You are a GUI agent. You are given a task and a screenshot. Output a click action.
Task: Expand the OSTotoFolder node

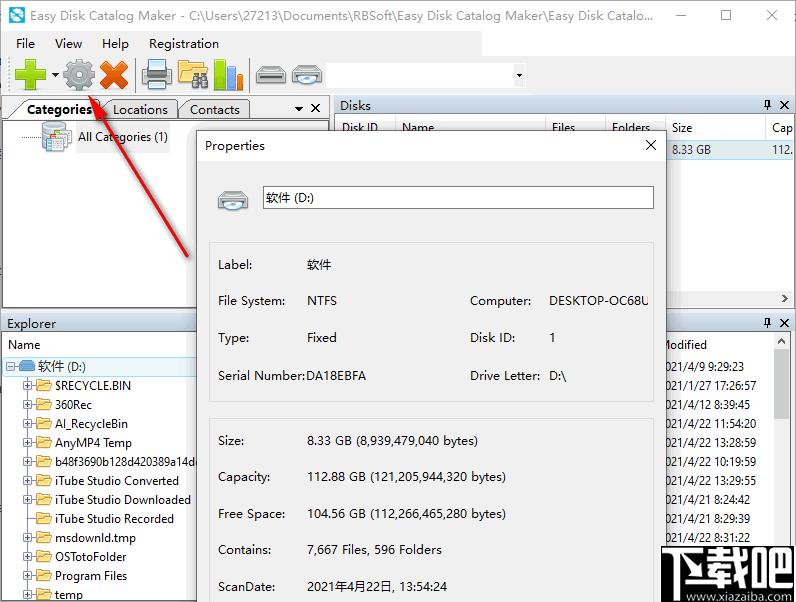coord(28,557)
